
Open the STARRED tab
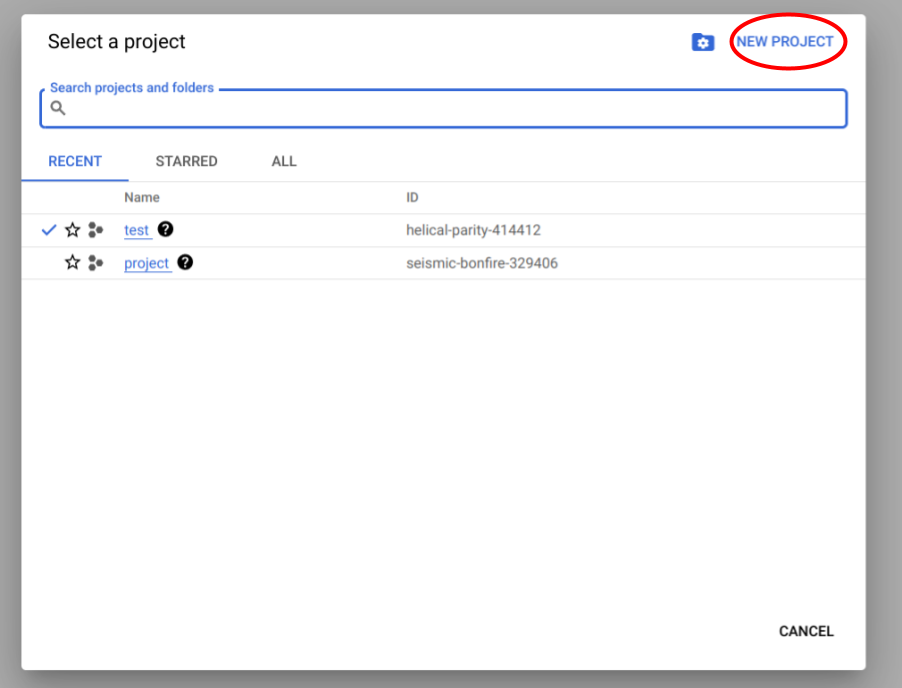coord(186,161)
